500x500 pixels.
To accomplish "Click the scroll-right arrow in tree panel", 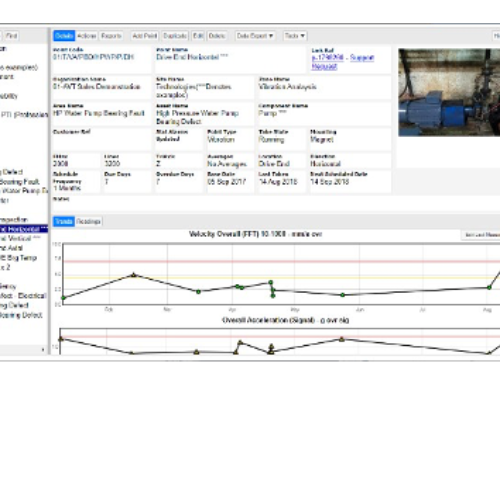I will (43, 350).
